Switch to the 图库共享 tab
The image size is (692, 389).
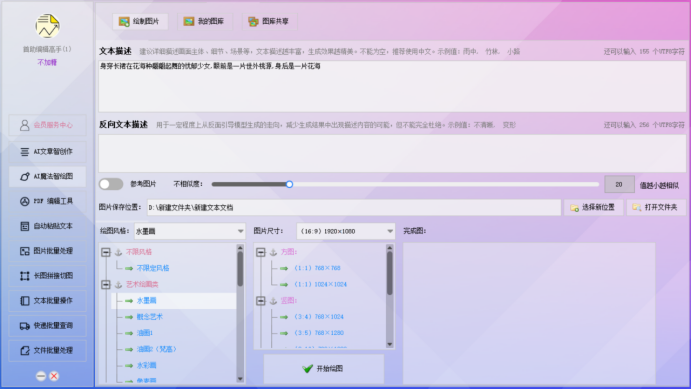click(269, 21)
